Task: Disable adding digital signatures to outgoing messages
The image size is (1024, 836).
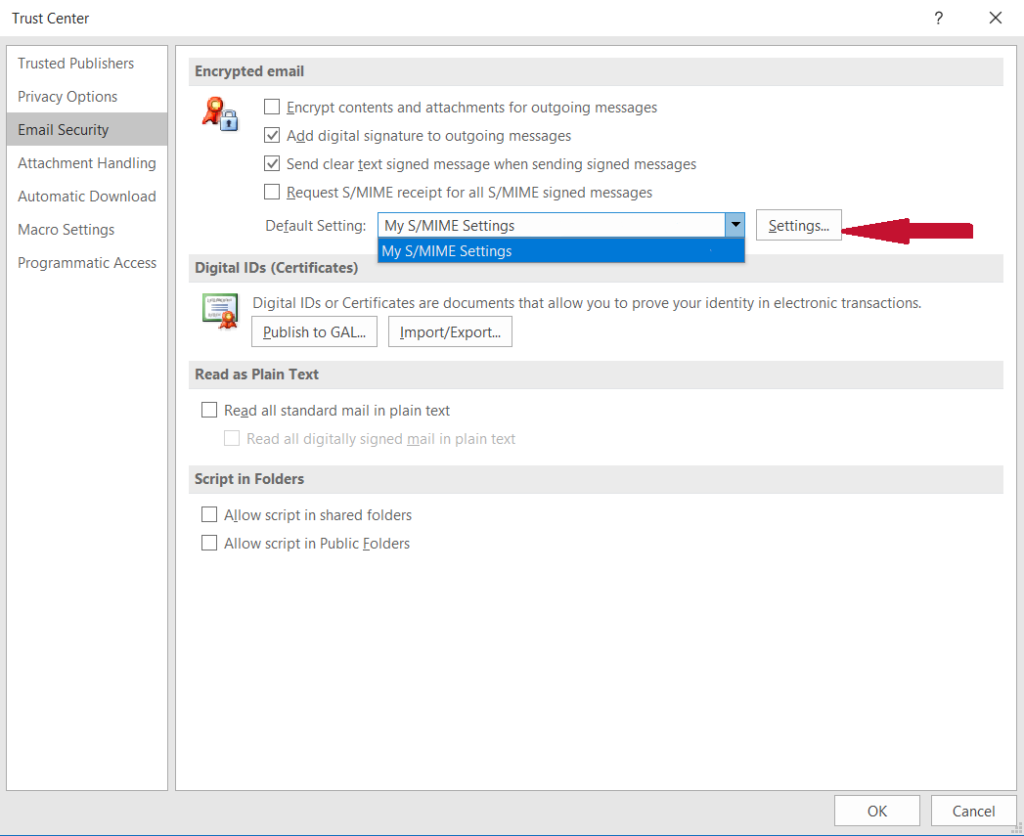Action: pos(271,135)
